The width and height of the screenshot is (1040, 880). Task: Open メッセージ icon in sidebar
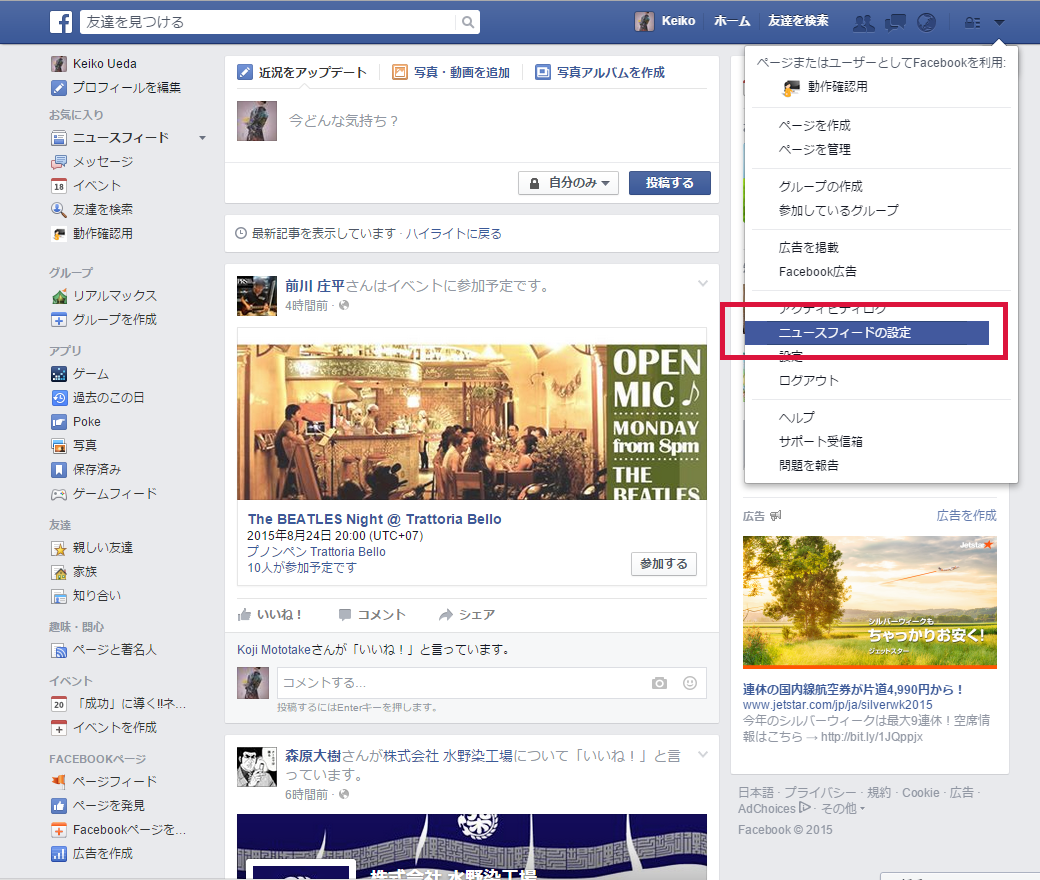tap(58, 162)
